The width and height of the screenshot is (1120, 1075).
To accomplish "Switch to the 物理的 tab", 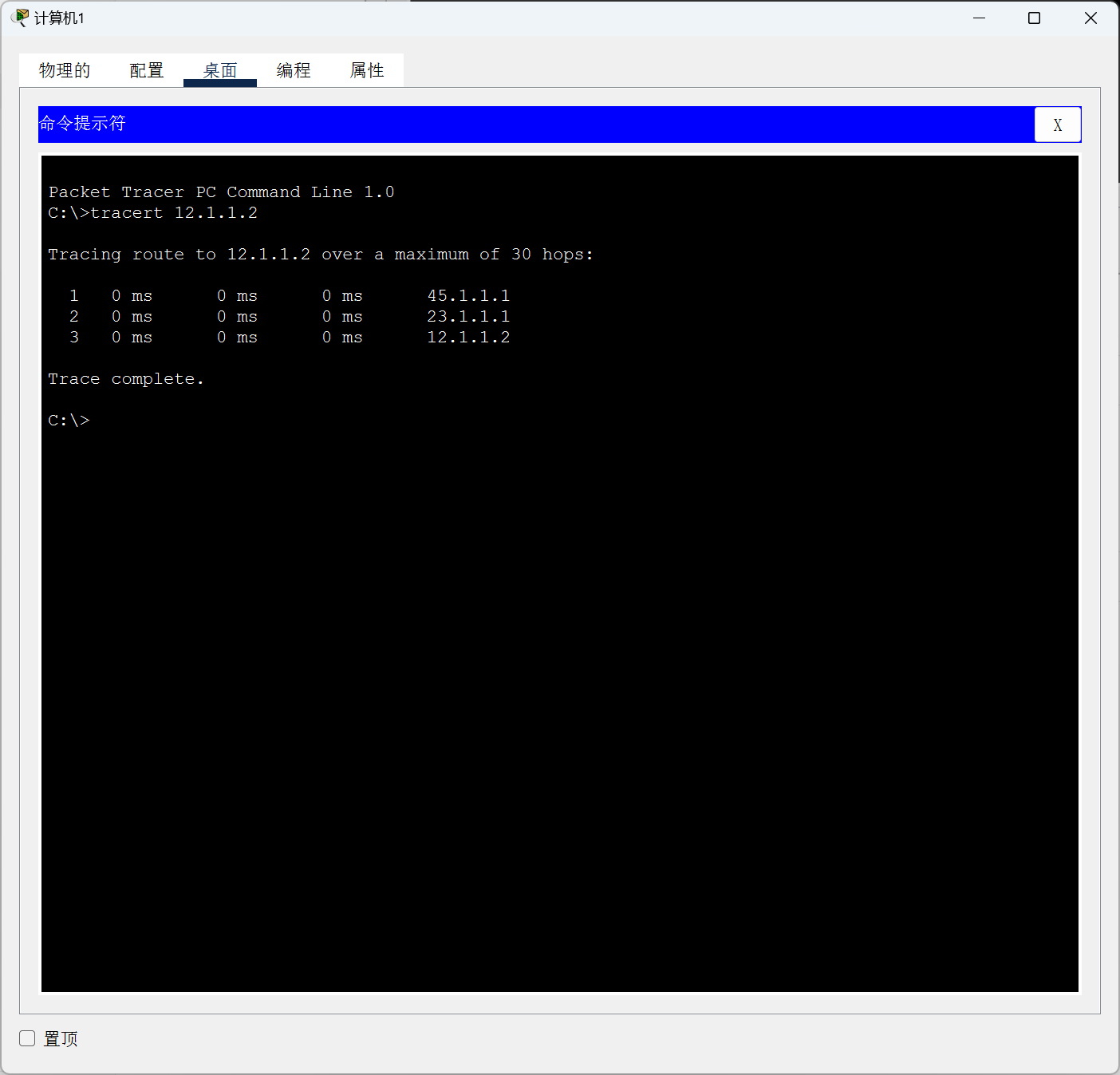I will pyautogui.click(x=65, y=70).
